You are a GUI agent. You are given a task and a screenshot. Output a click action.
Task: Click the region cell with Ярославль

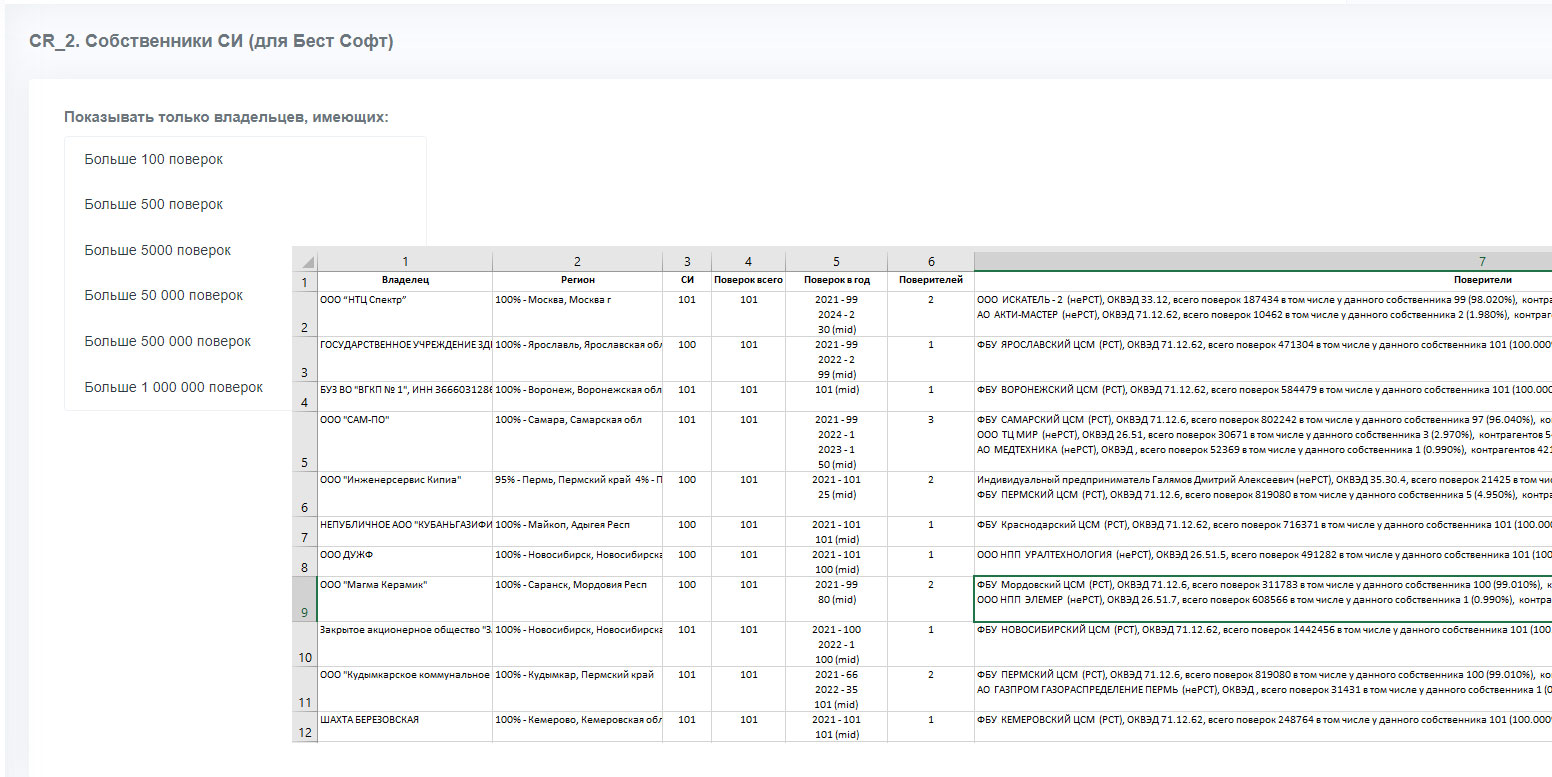[x=577, y=359]
